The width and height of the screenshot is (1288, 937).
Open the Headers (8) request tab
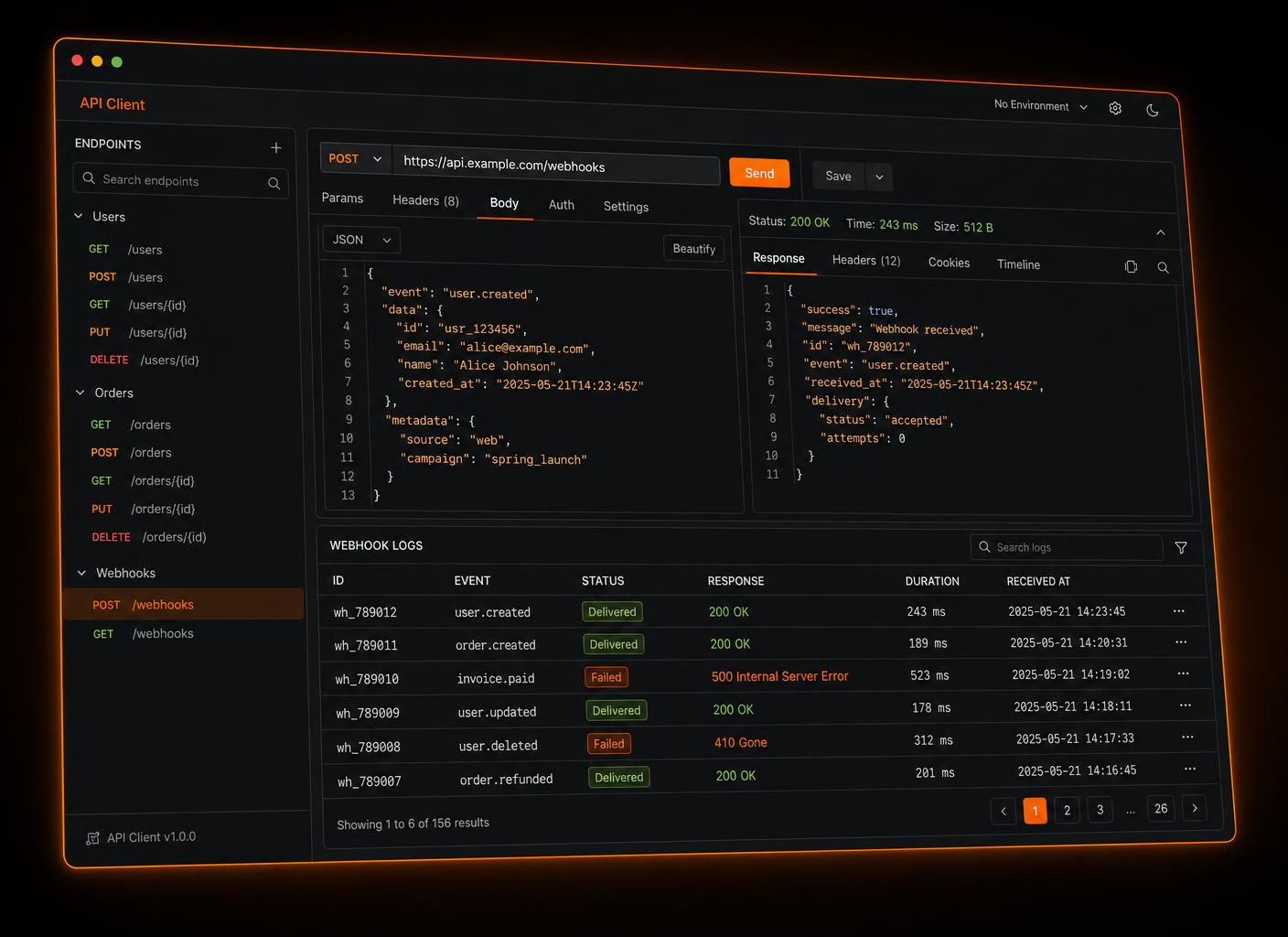(425, 200)
